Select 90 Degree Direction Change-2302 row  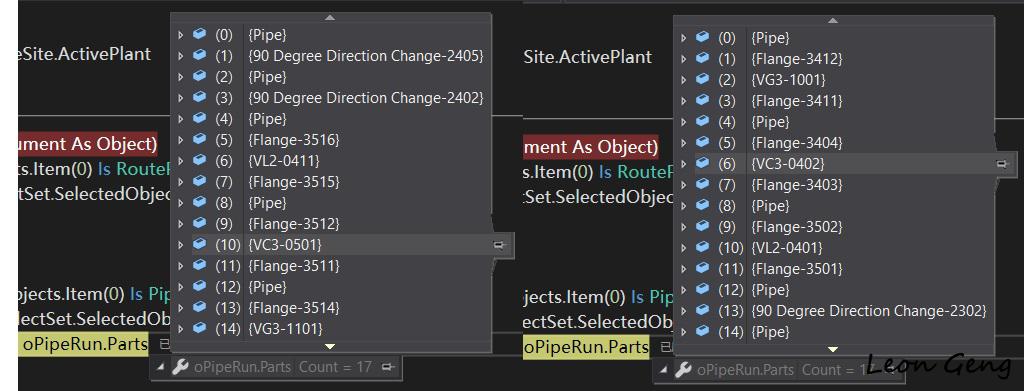coord(834,311)
